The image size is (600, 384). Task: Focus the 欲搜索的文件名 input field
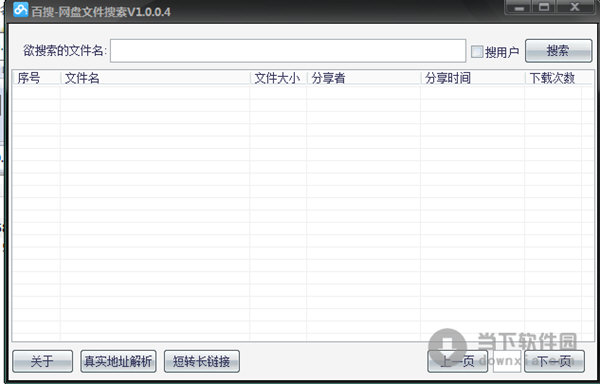(x=288, y=50)
